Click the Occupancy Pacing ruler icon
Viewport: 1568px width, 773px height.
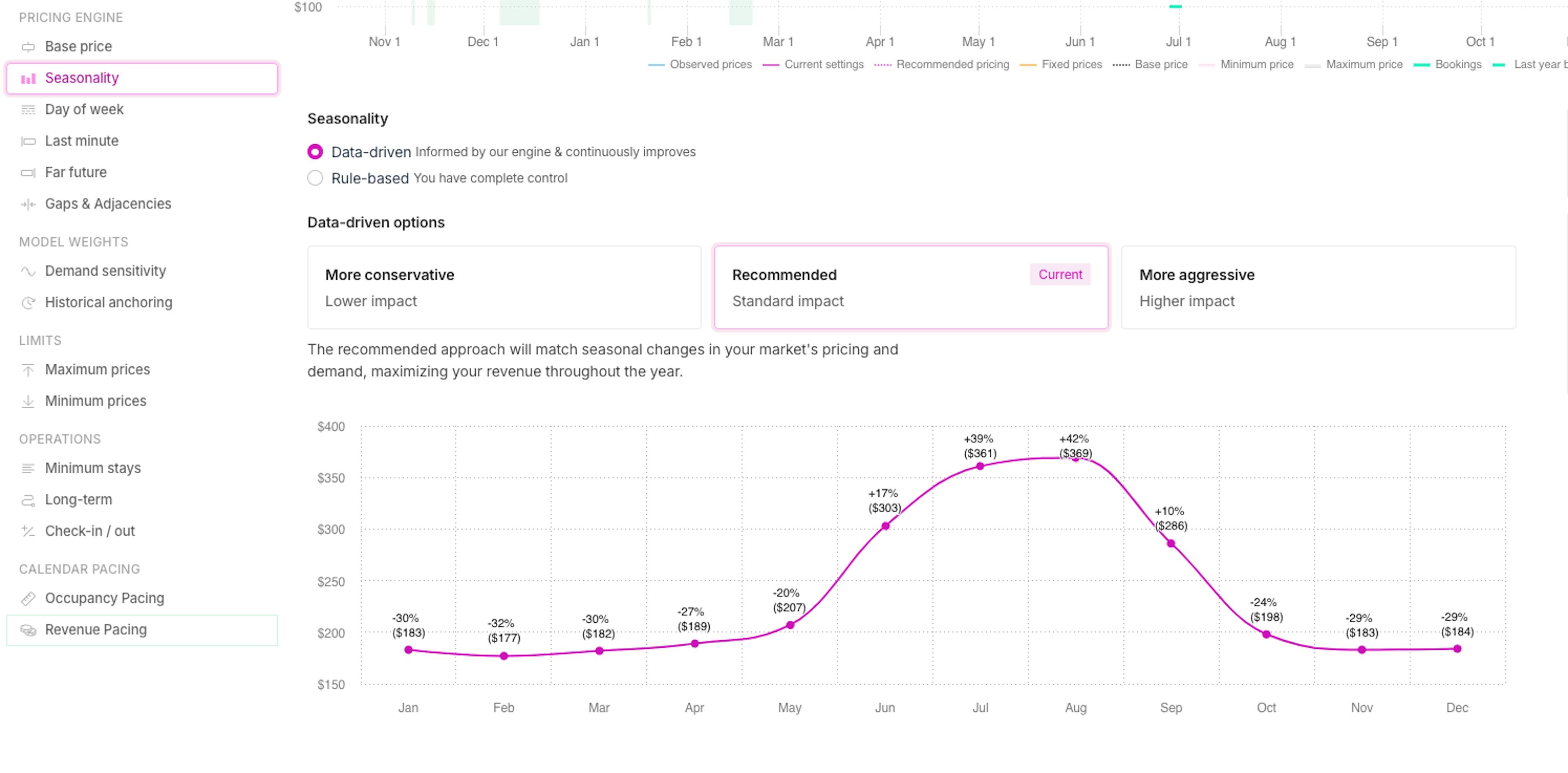[x=28, y=598]
